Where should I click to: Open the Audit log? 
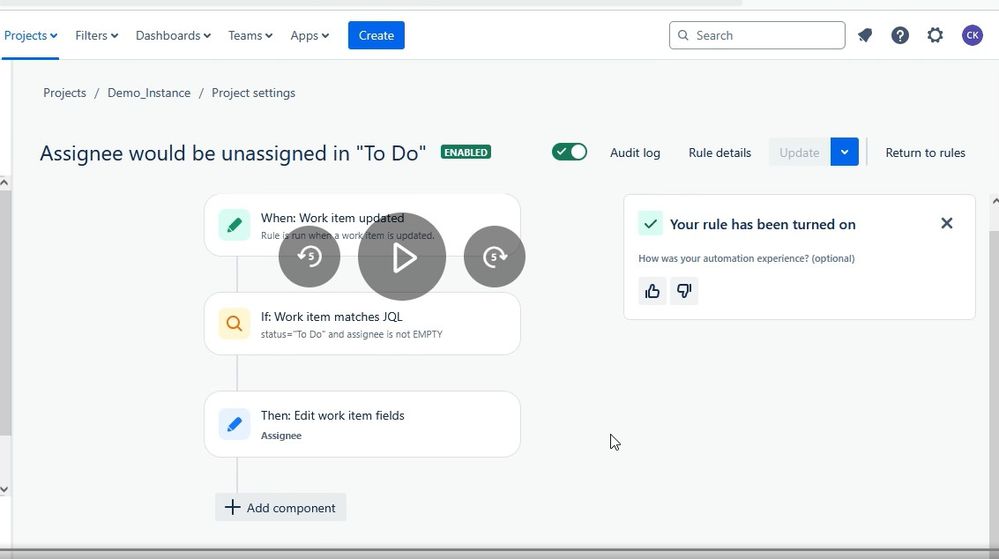coord(635,153)
